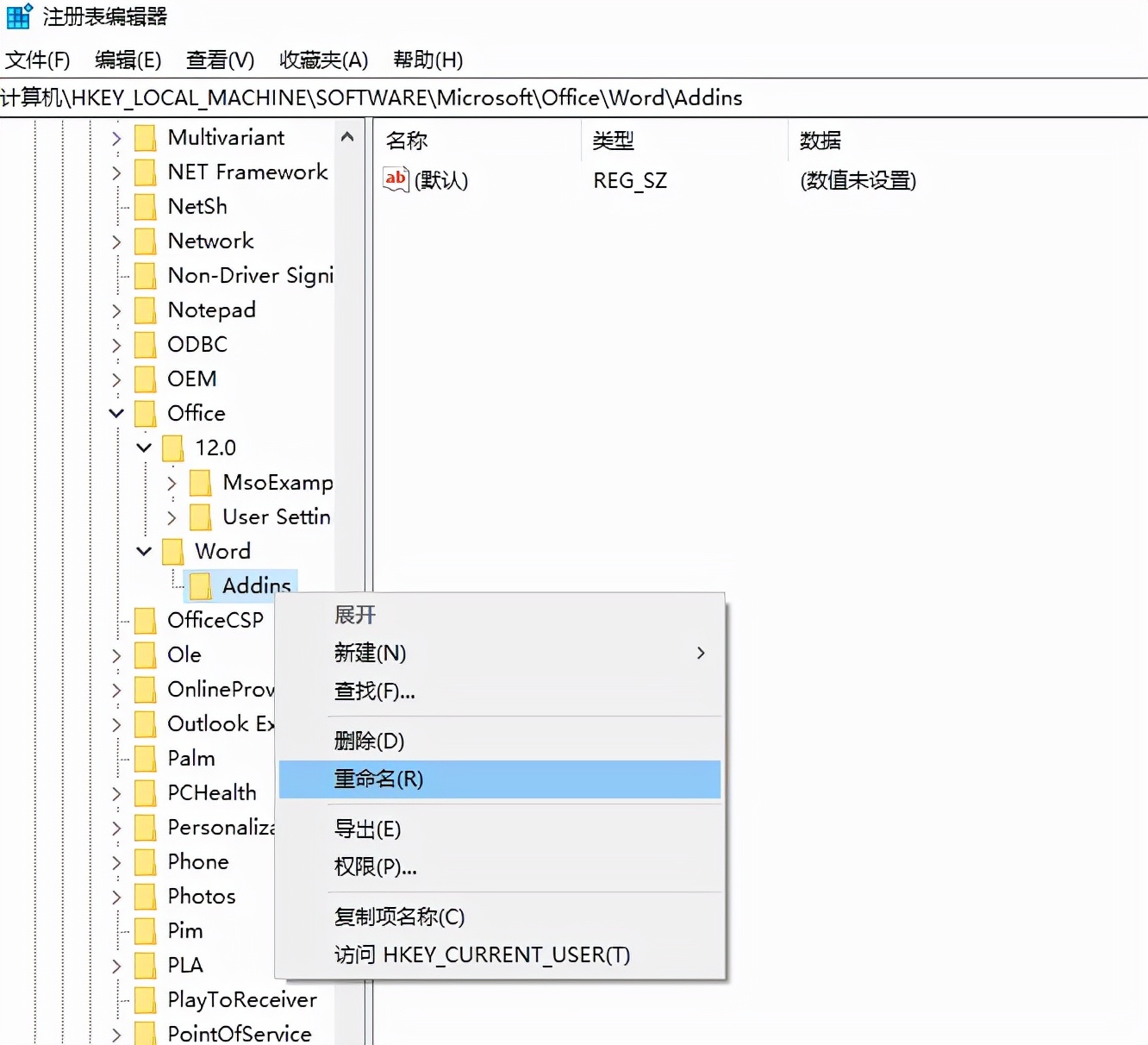Choose 导出(E) in the context menu
The image size is (1148, 1045).
click(500, 829)
